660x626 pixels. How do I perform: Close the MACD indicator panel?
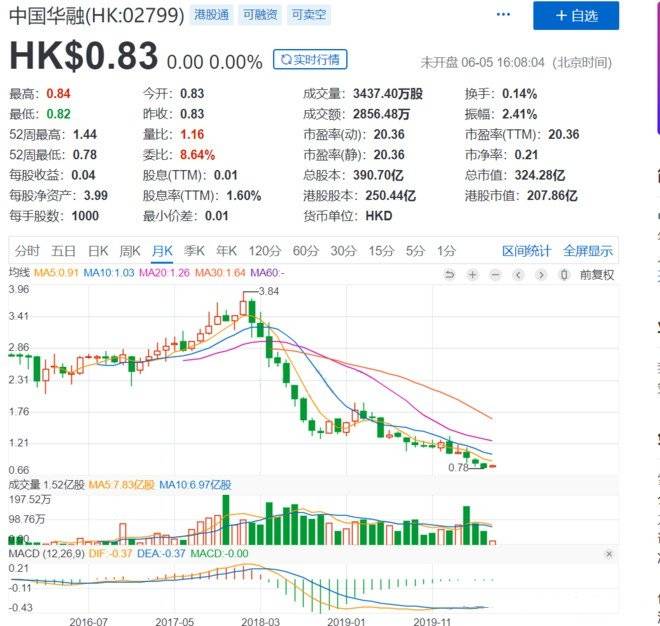pyautogui.click(x=609, y=554)
